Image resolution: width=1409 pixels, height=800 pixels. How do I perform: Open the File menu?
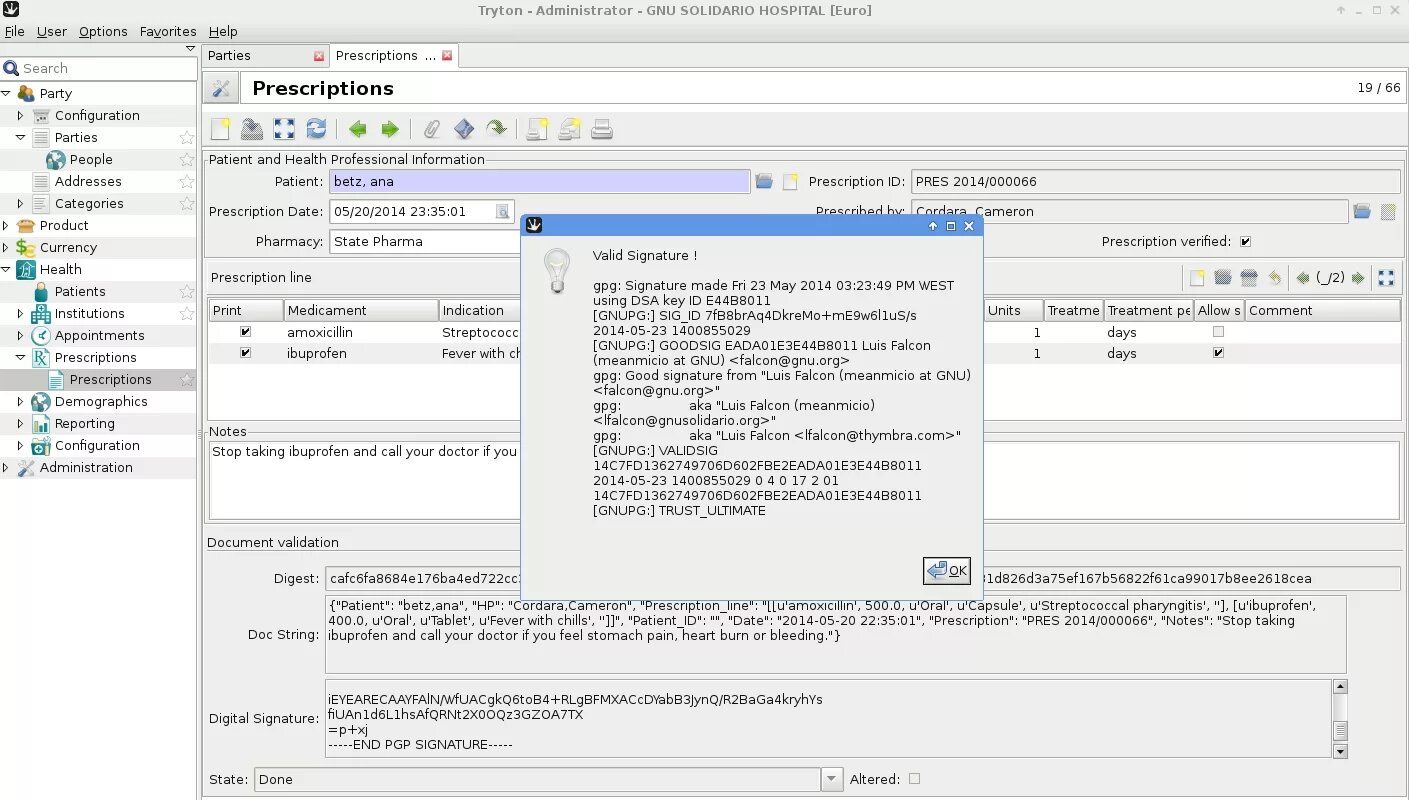point(14,31)
